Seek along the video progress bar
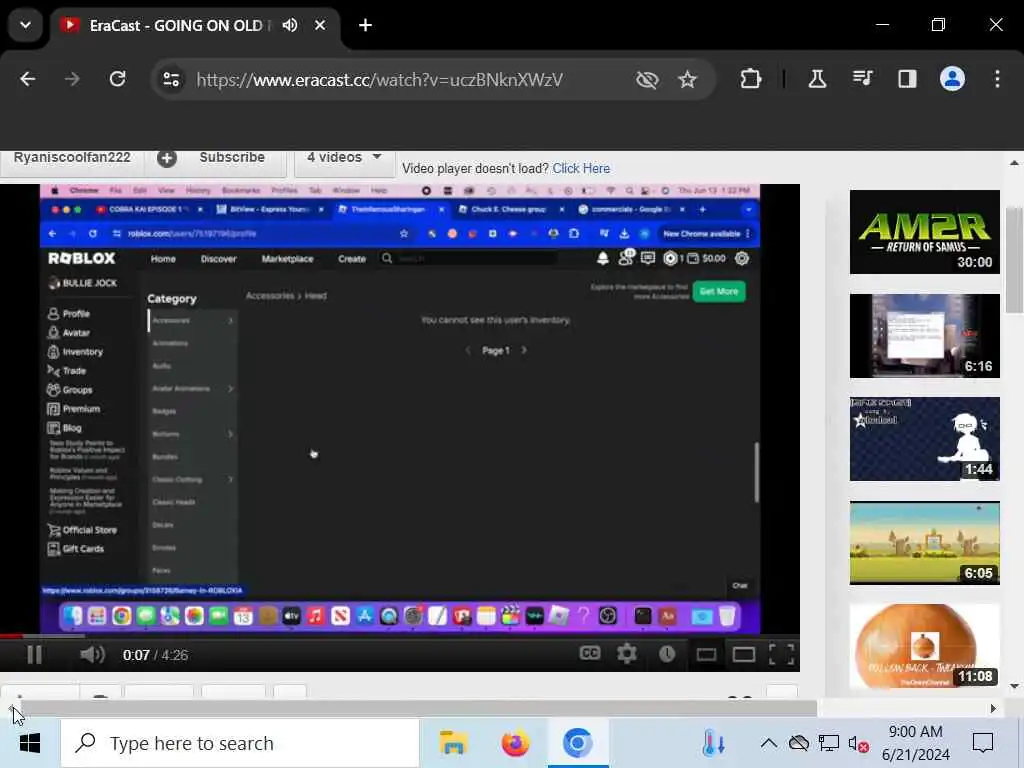Viewport: 1024px width, 768px height. pyautogui.click(x=400, y=635)
